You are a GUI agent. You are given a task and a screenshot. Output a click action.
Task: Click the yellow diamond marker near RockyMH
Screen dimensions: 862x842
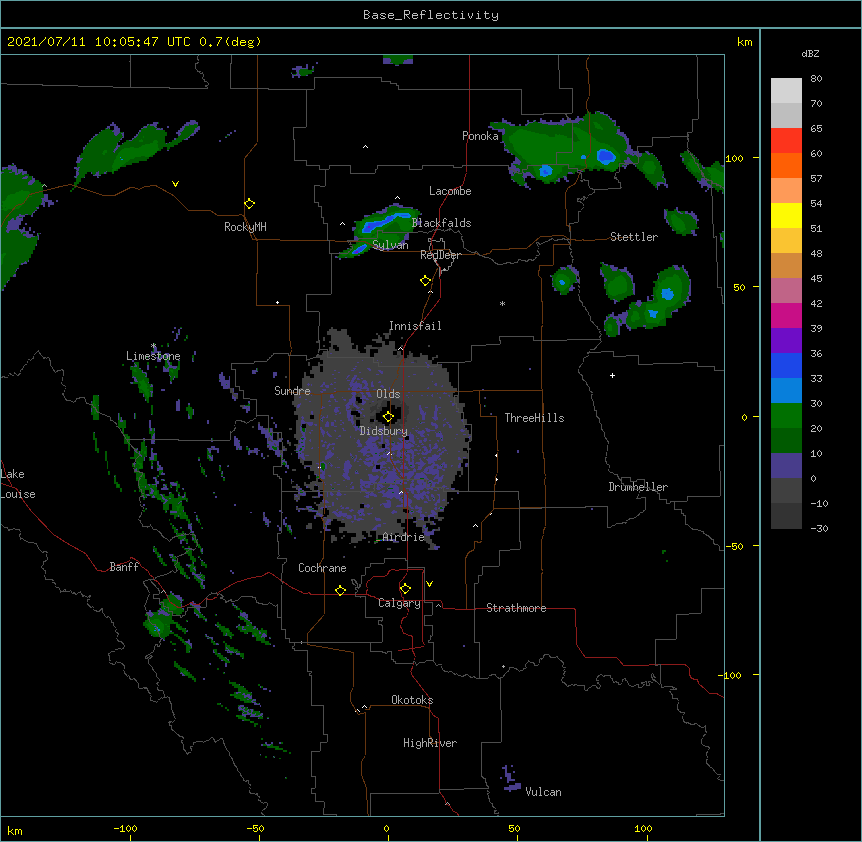tap(250, 204)
